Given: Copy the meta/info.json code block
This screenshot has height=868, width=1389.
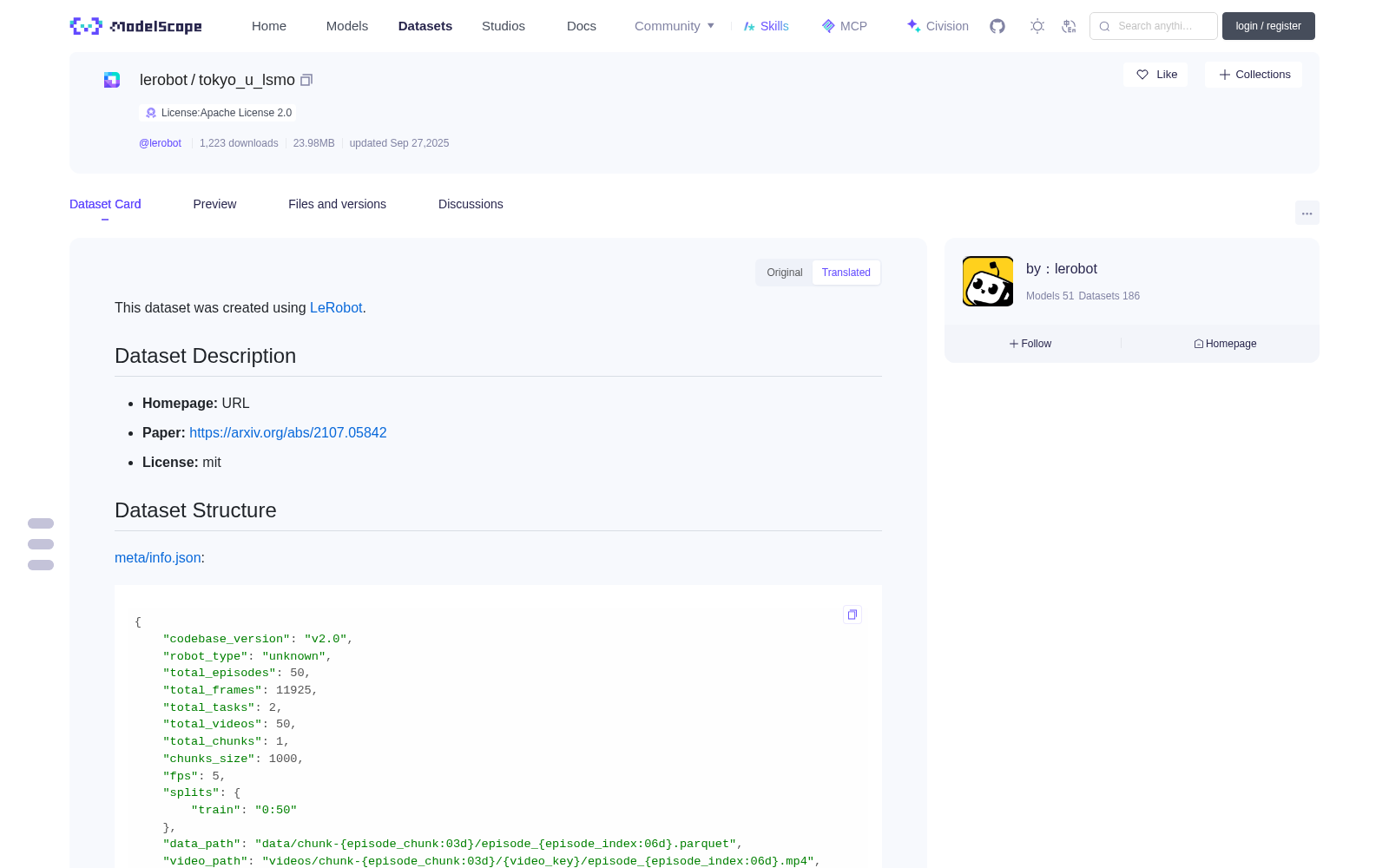Looking at the screenshot, I should click(852, 615).
